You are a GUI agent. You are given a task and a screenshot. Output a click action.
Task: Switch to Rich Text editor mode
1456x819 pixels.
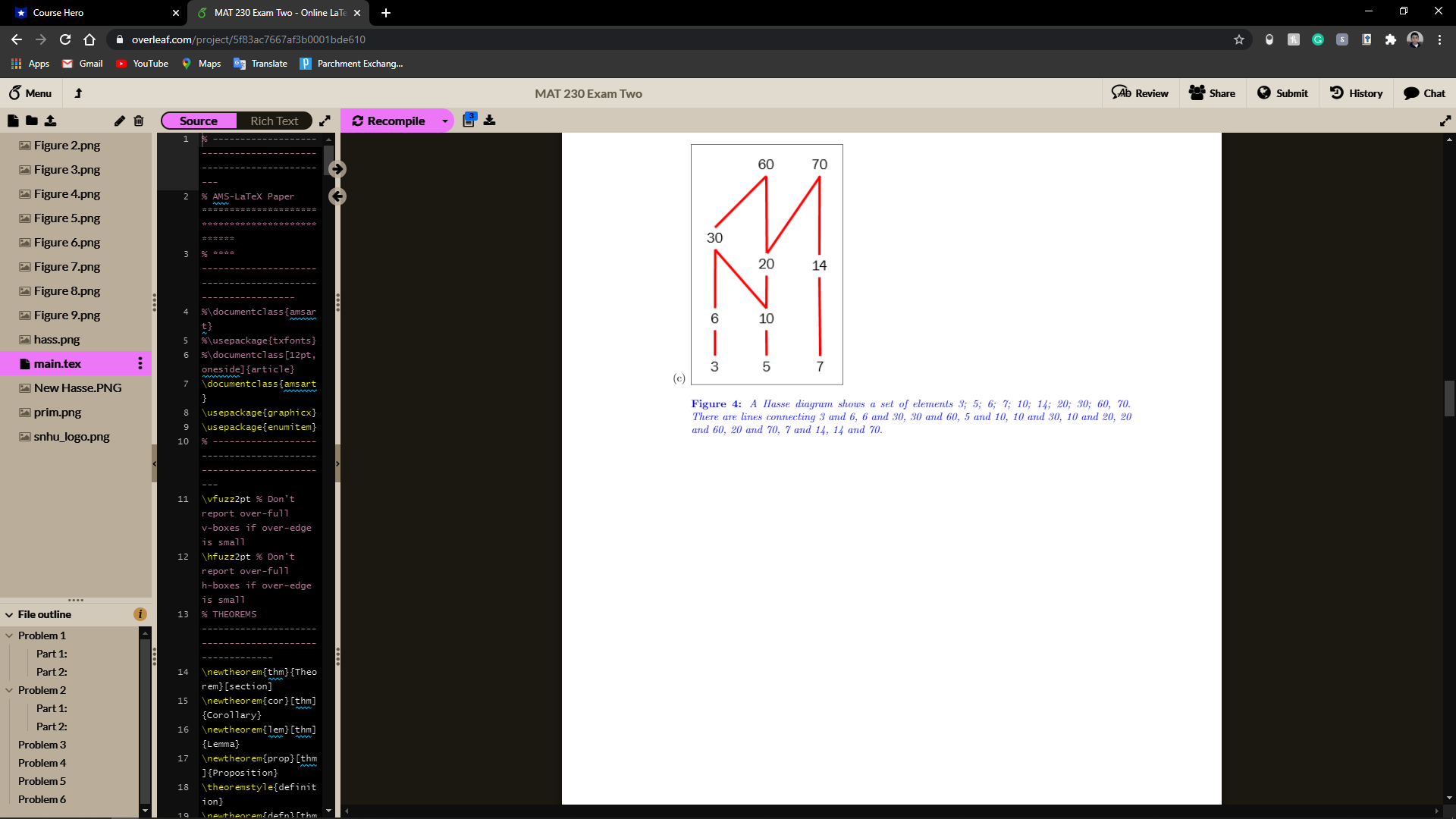click(275, 121)
